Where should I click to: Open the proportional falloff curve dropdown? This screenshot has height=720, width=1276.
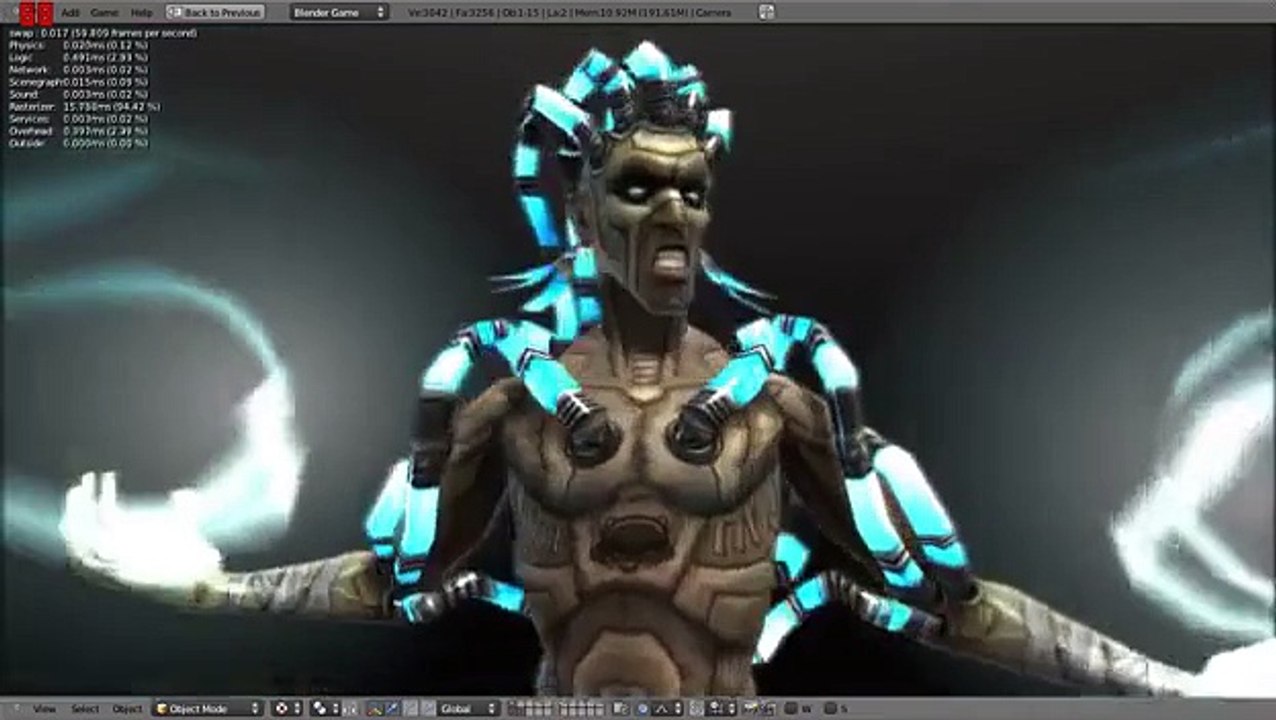668,709
